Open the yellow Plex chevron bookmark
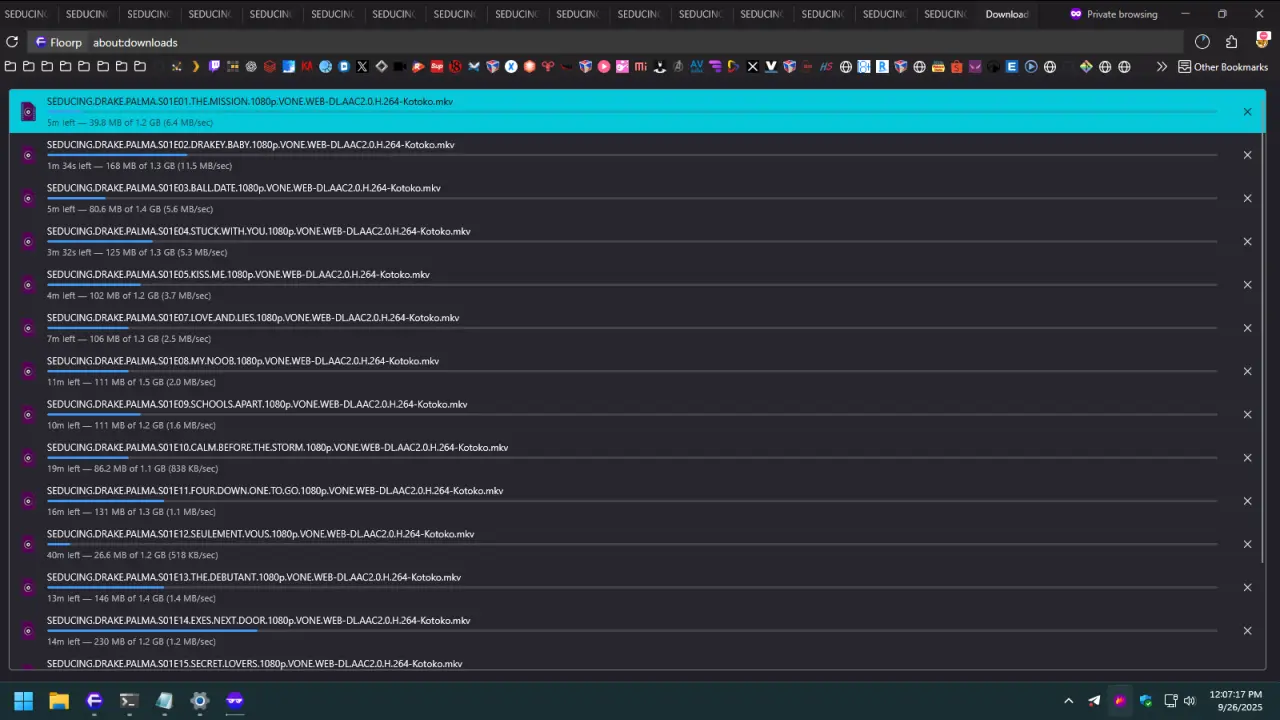Screen dimensions: 1280x720 (196, 67)
